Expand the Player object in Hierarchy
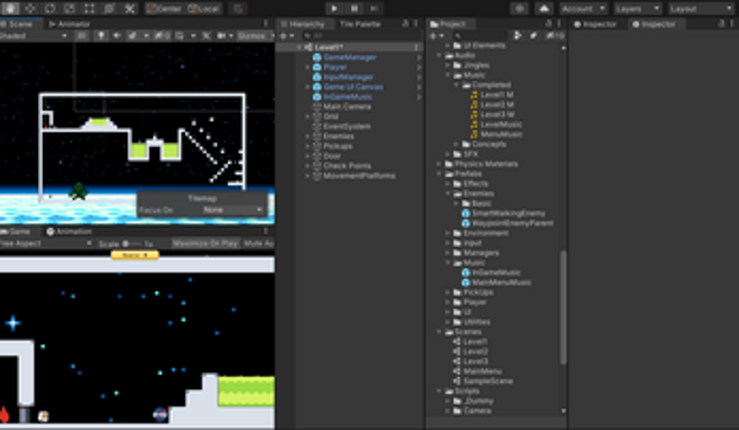This screenshot has height=430, width=739. [308, 67]
